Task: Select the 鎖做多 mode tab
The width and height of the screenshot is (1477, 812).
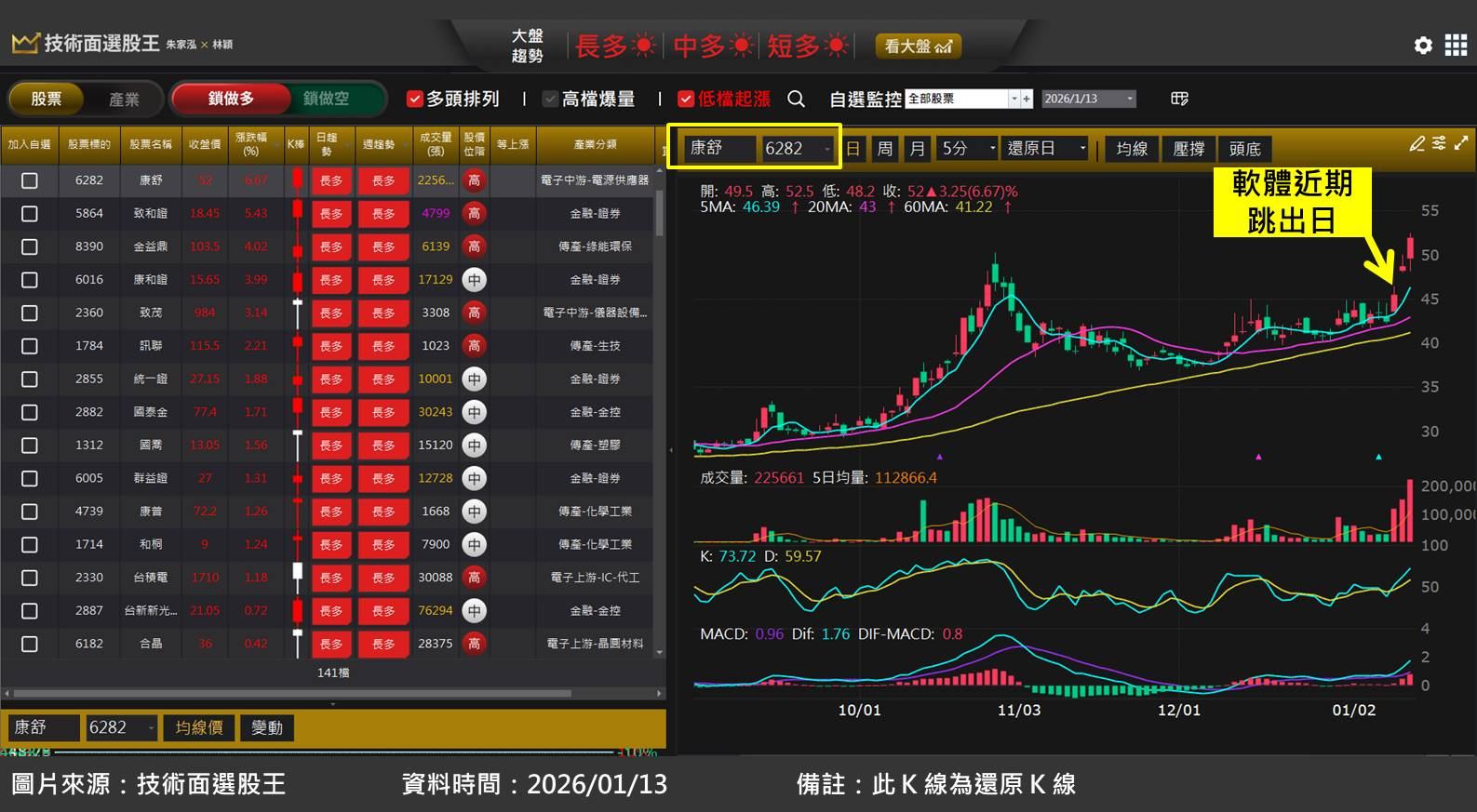Action: pos(231,99)
